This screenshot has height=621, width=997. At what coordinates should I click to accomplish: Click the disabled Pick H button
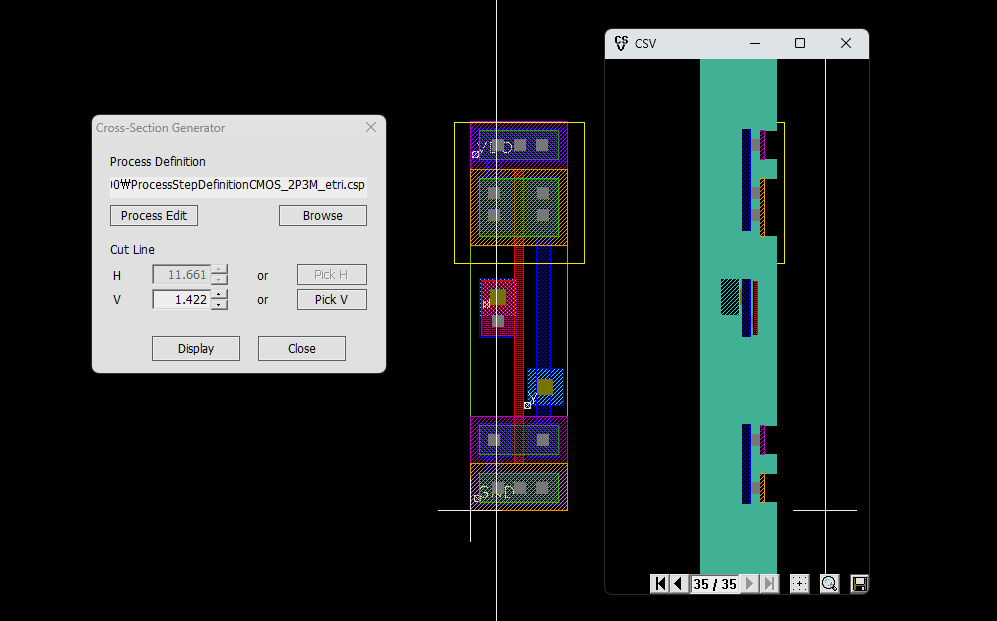(x=331, y=275)
